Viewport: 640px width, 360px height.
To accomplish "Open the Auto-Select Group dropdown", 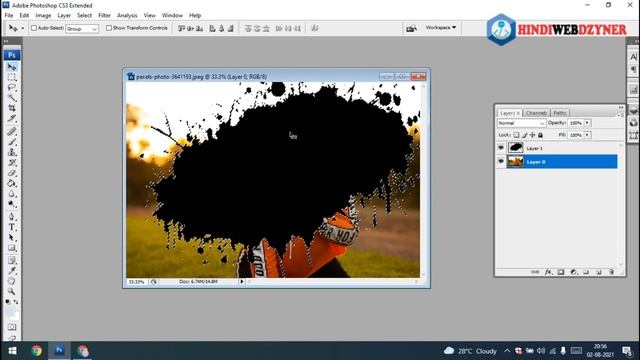I will click(82, 29).
